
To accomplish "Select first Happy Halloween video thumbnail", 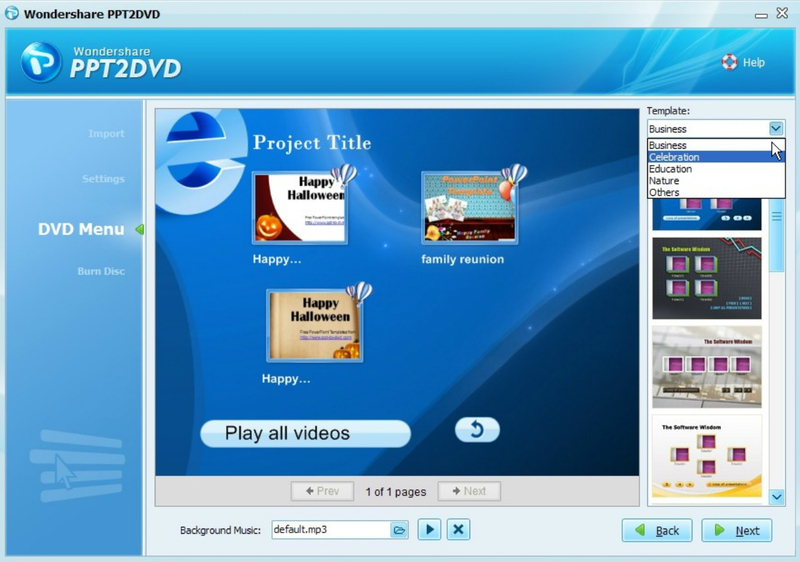I will 300,208.
